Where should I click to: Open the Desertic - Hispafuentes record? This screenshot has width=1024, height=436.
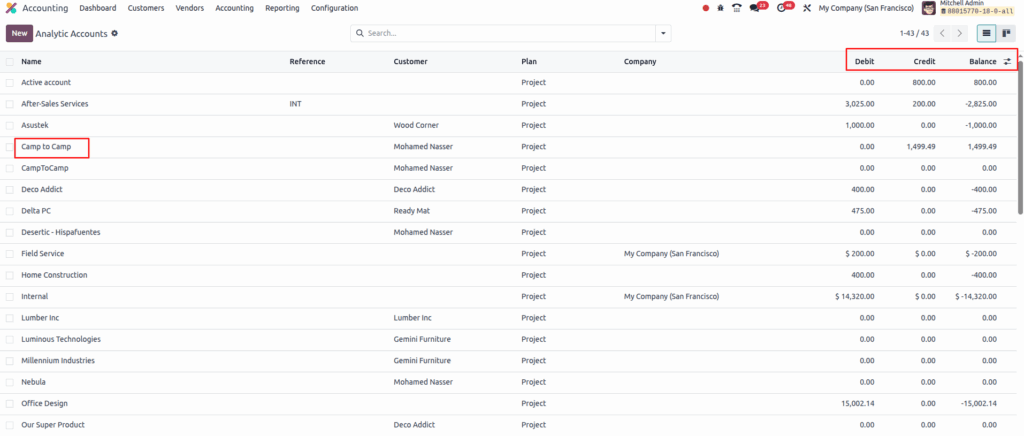pos(61,232)
